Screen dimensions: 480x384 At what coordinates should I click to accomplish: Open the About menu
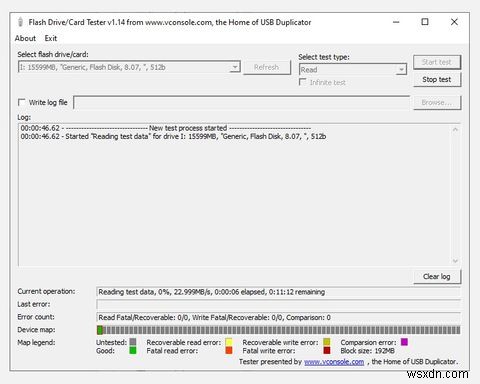coord(25,38)
